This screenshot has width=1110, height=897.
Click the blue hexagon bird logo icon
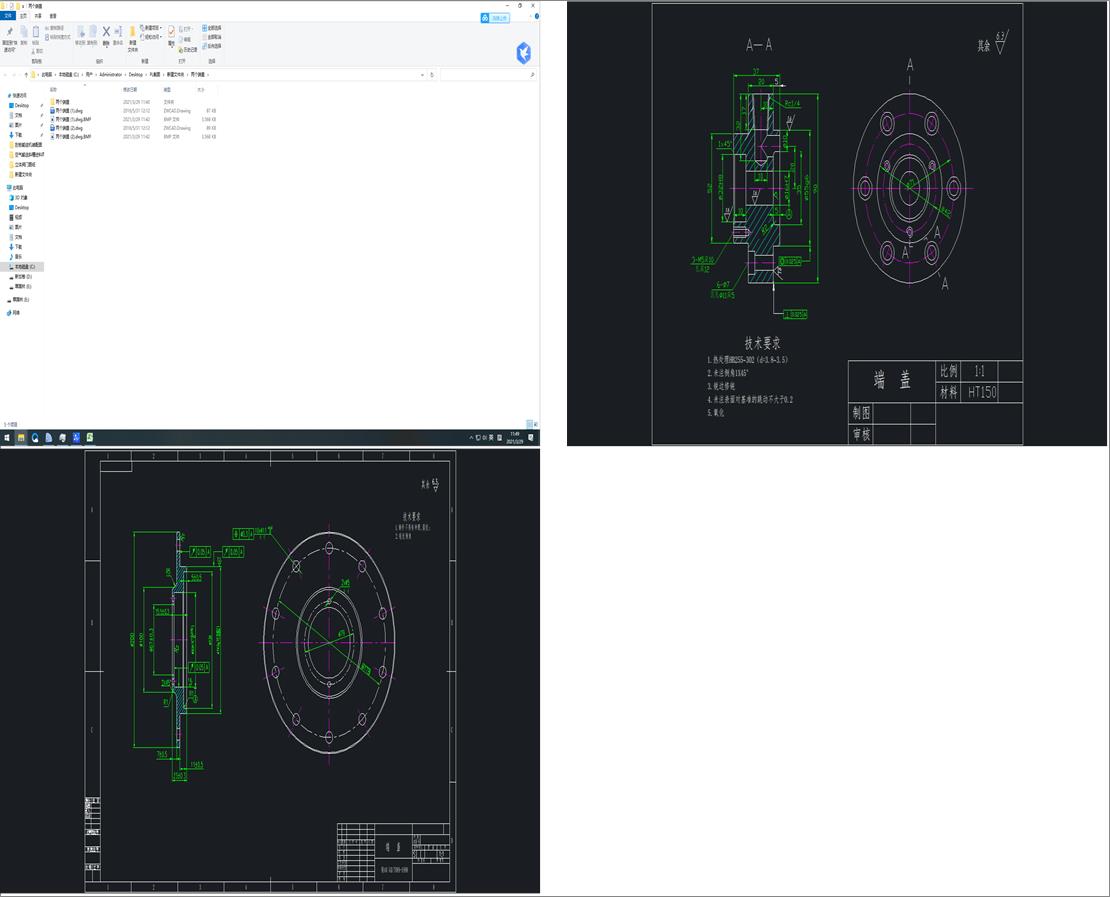524,53
